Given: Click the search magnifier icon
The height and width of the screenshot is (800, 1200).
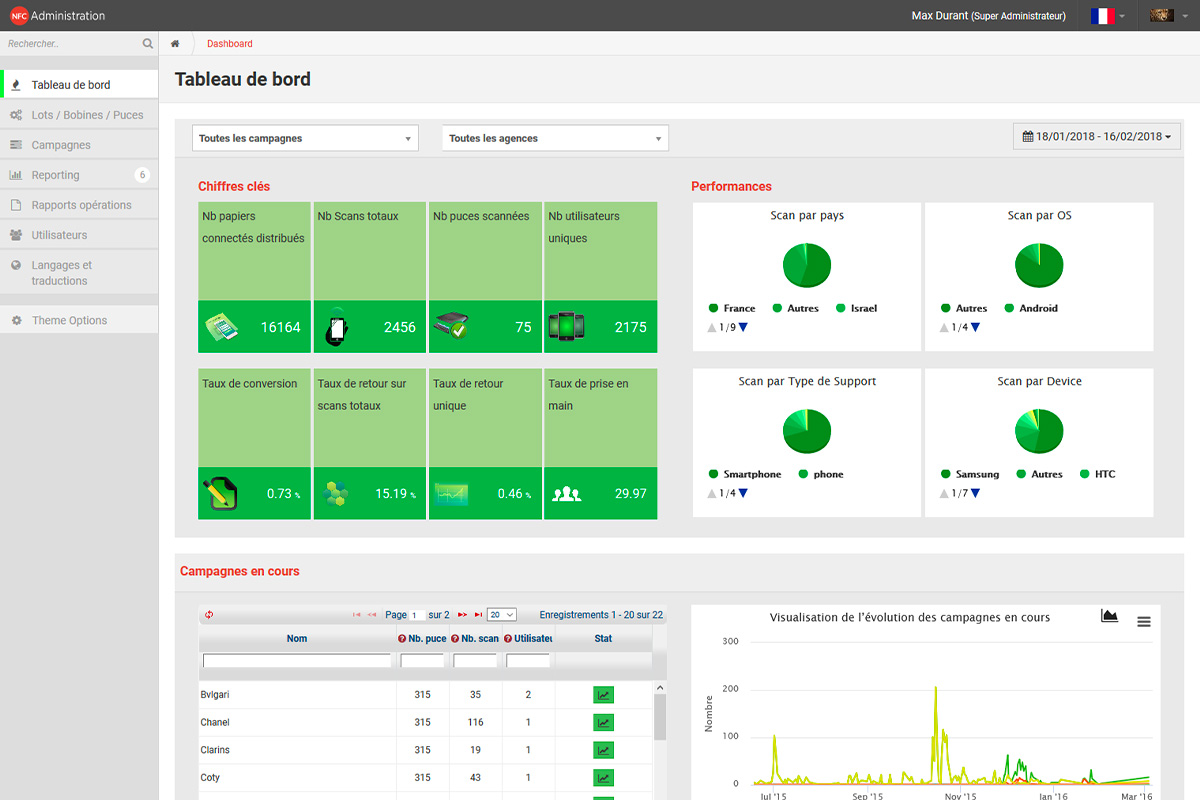Looking at the screenshot, I should pos(148,44).
